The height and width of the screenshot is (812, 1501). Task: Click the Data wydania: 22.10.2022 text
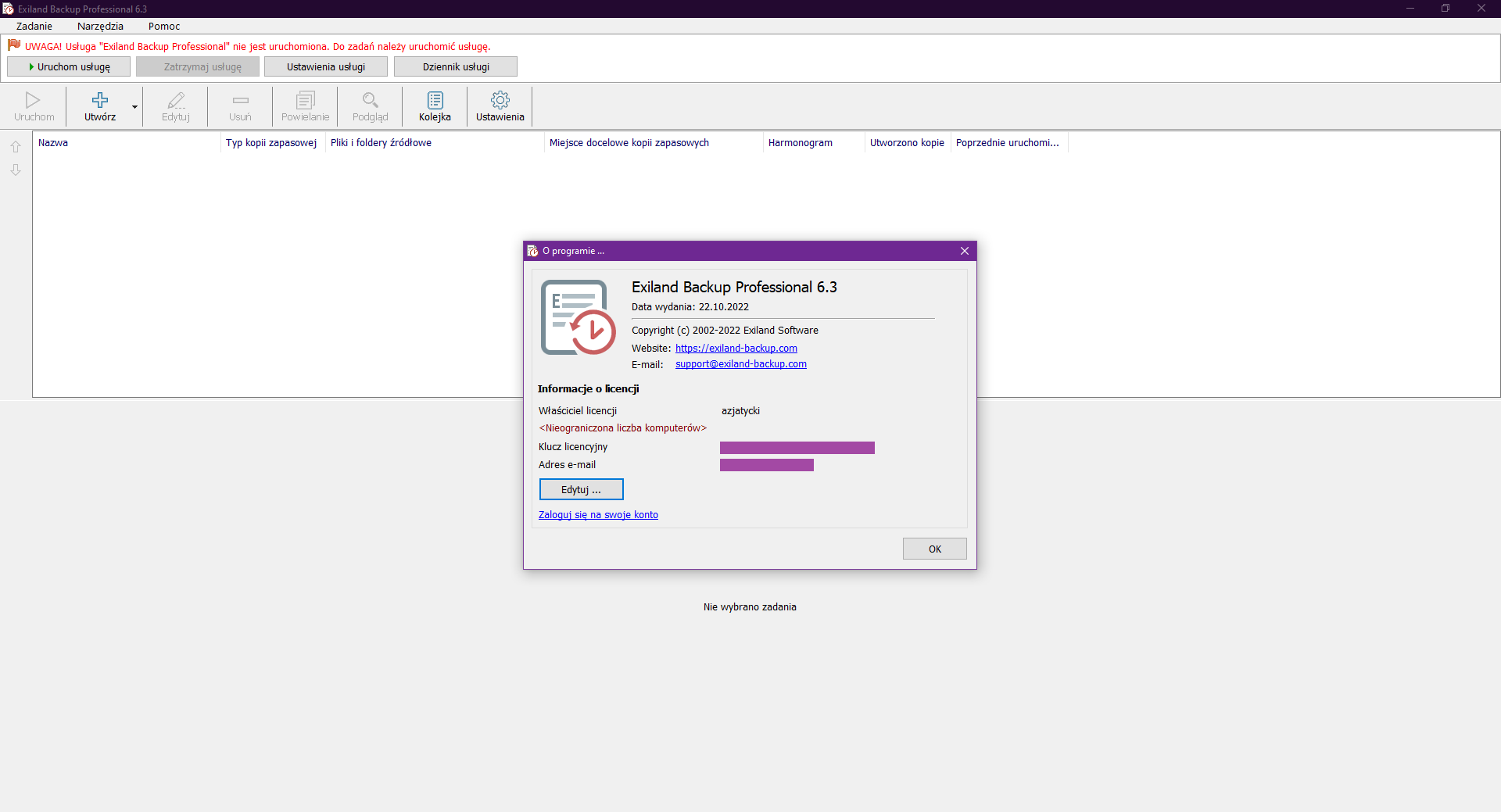690,307
